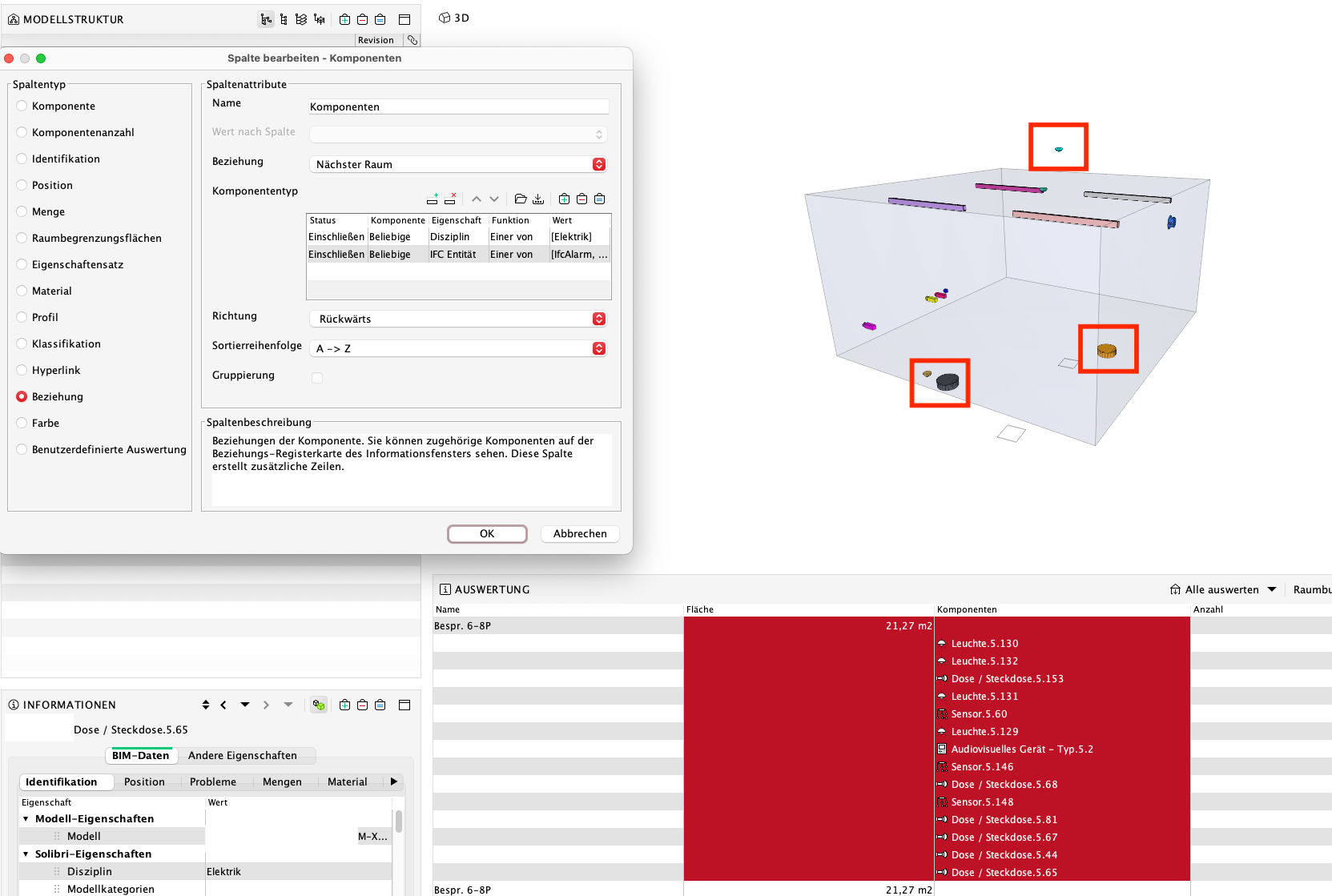Select Hyperlink radio button

point(22,370)
